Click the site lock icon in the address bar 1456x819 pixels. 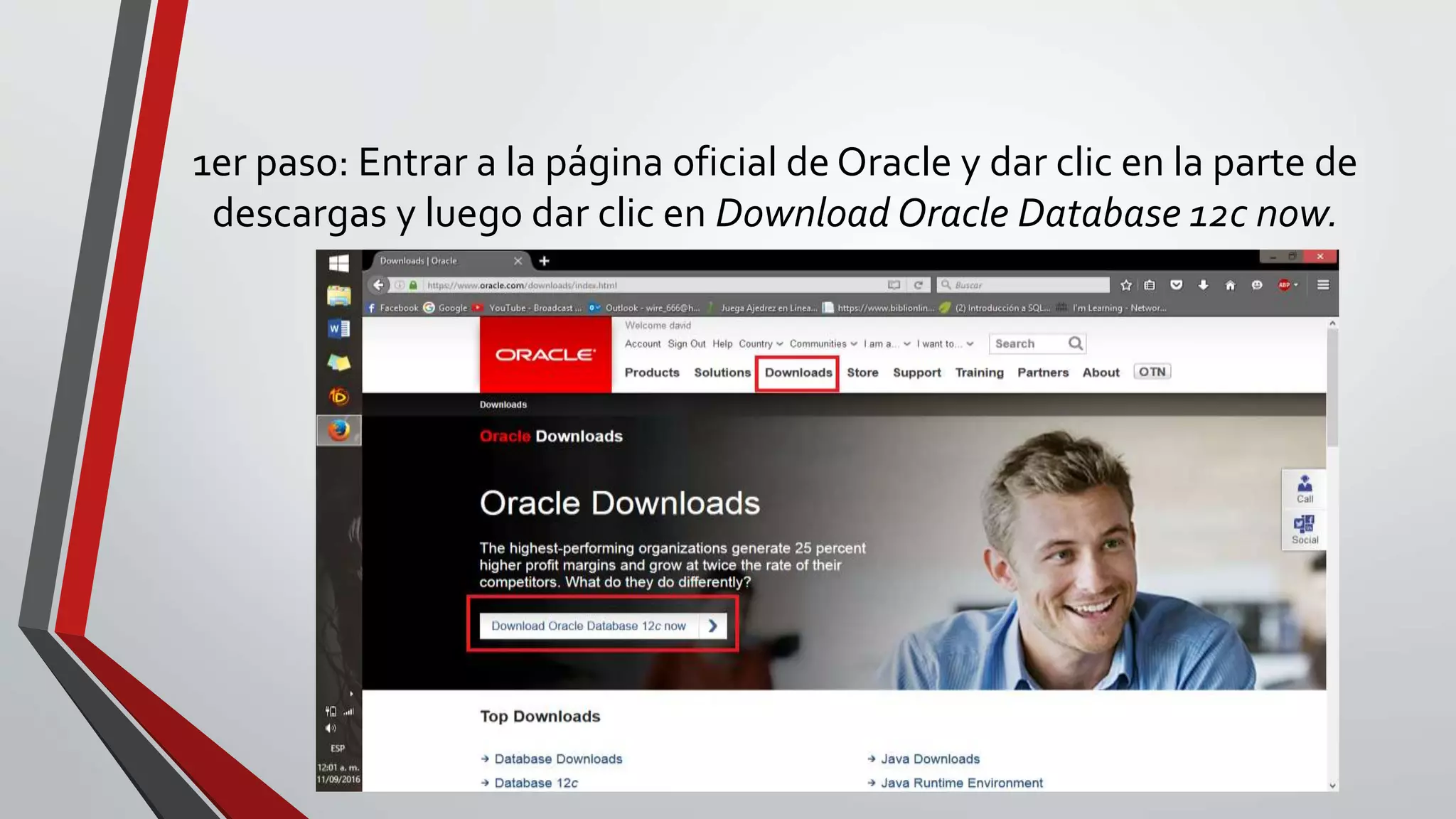pyautogui.click(x=413, y=285)
